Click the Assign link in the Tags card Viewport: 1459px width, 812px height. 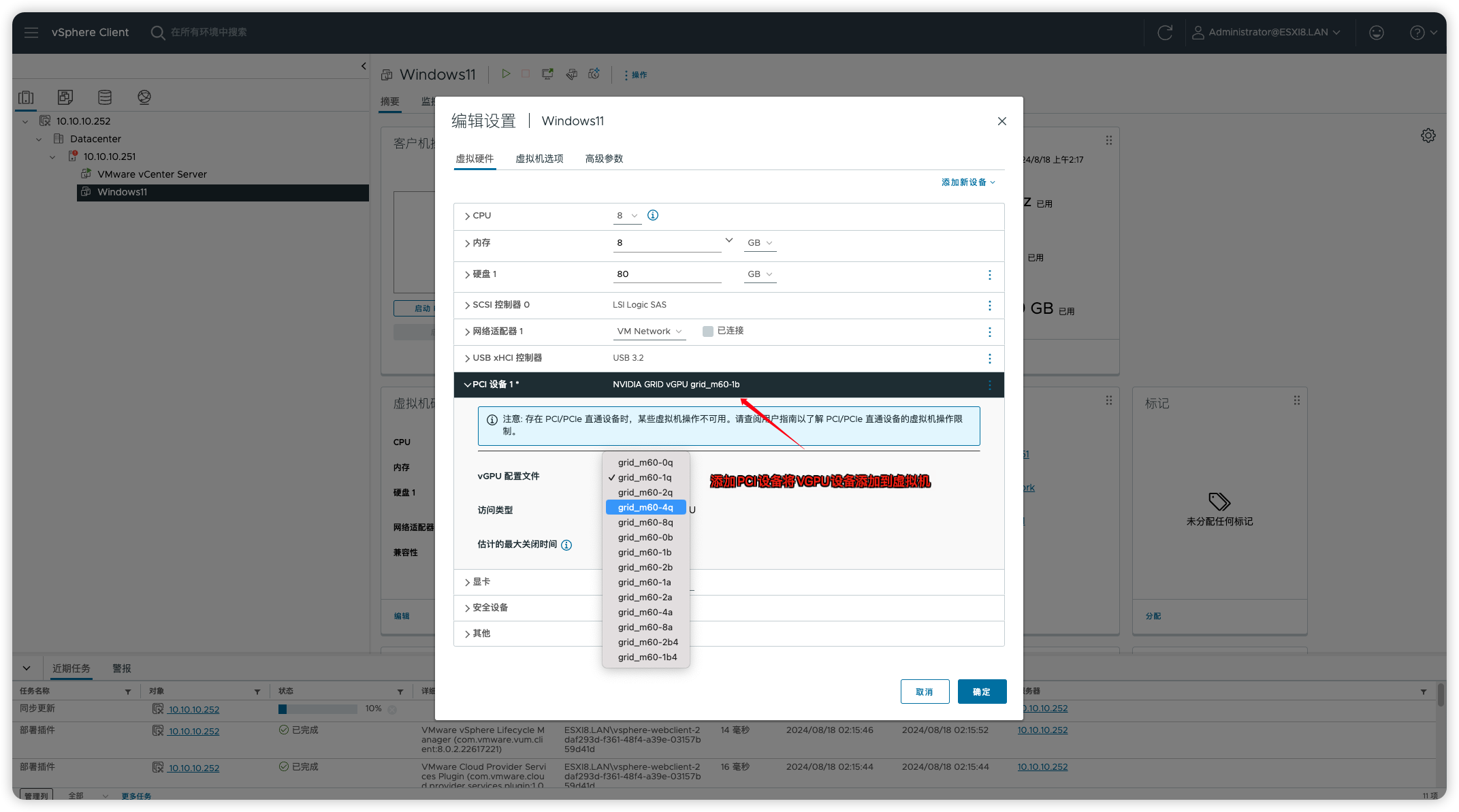pyautogui.click(x=1153, y=616)
